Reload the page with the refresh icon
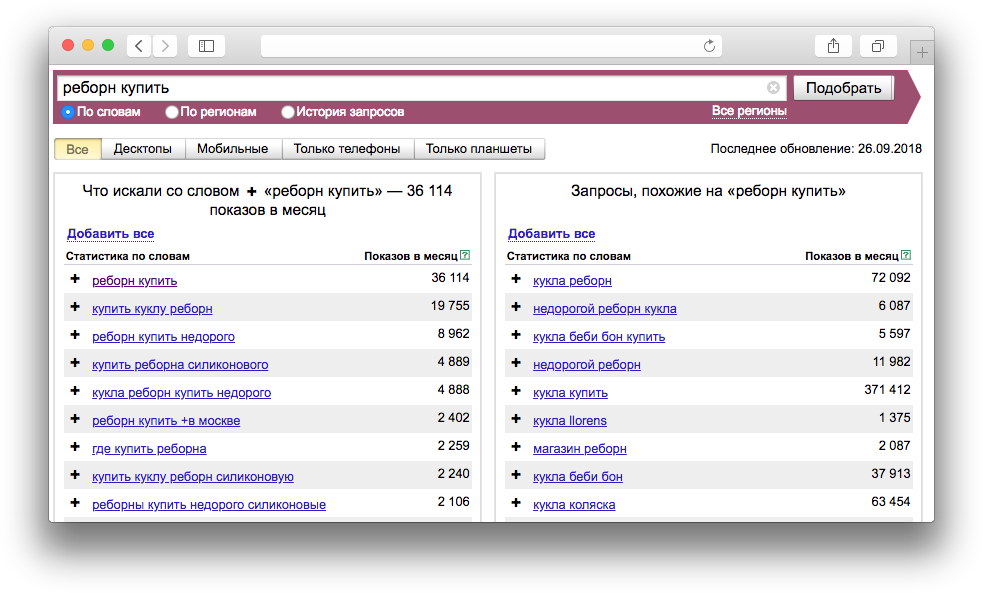The height and width of the screenshot is (593, 983). coord(710,46)
